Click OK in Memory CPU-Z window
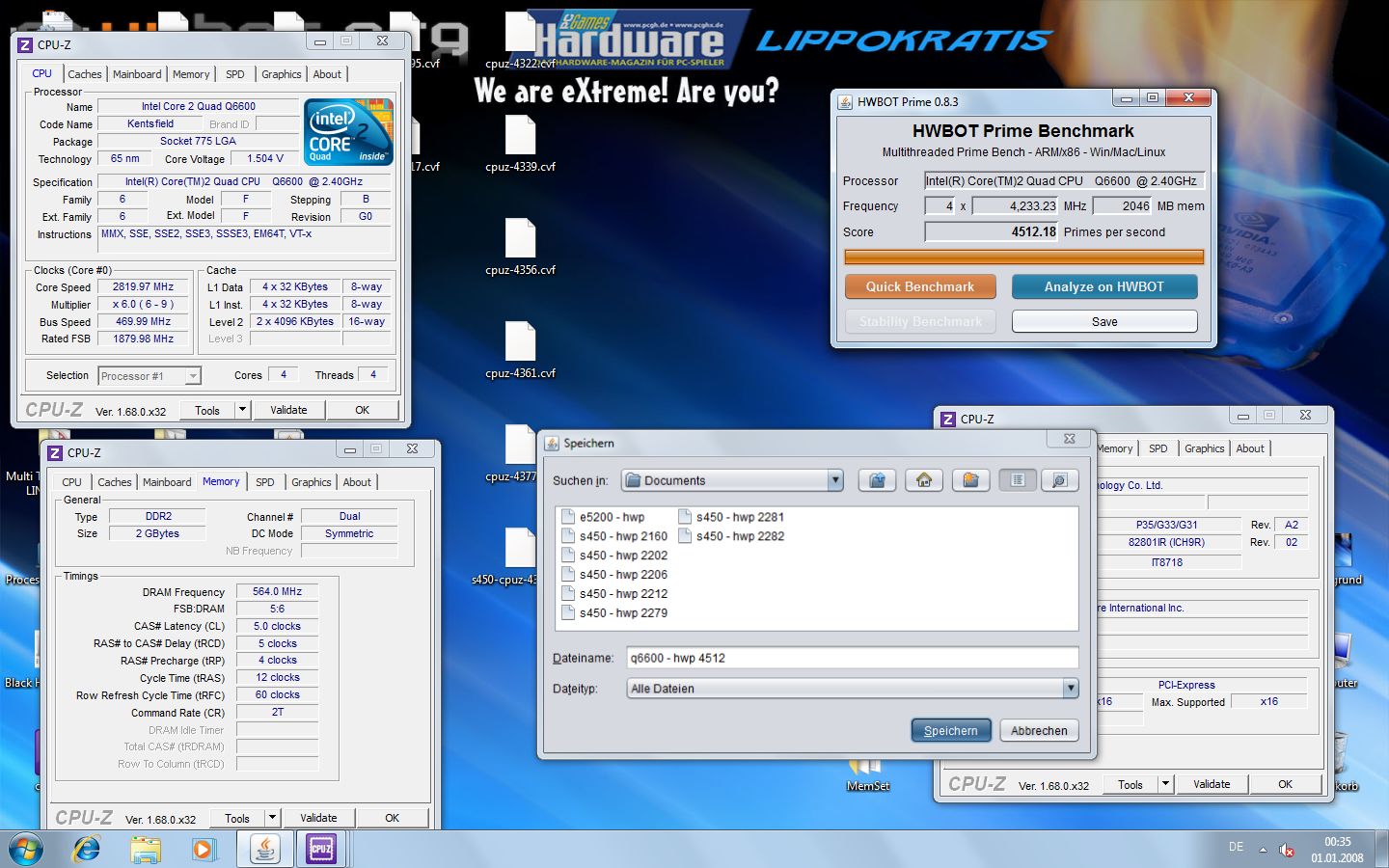This screenshot has width=1389, height=868. pos(393,818)
